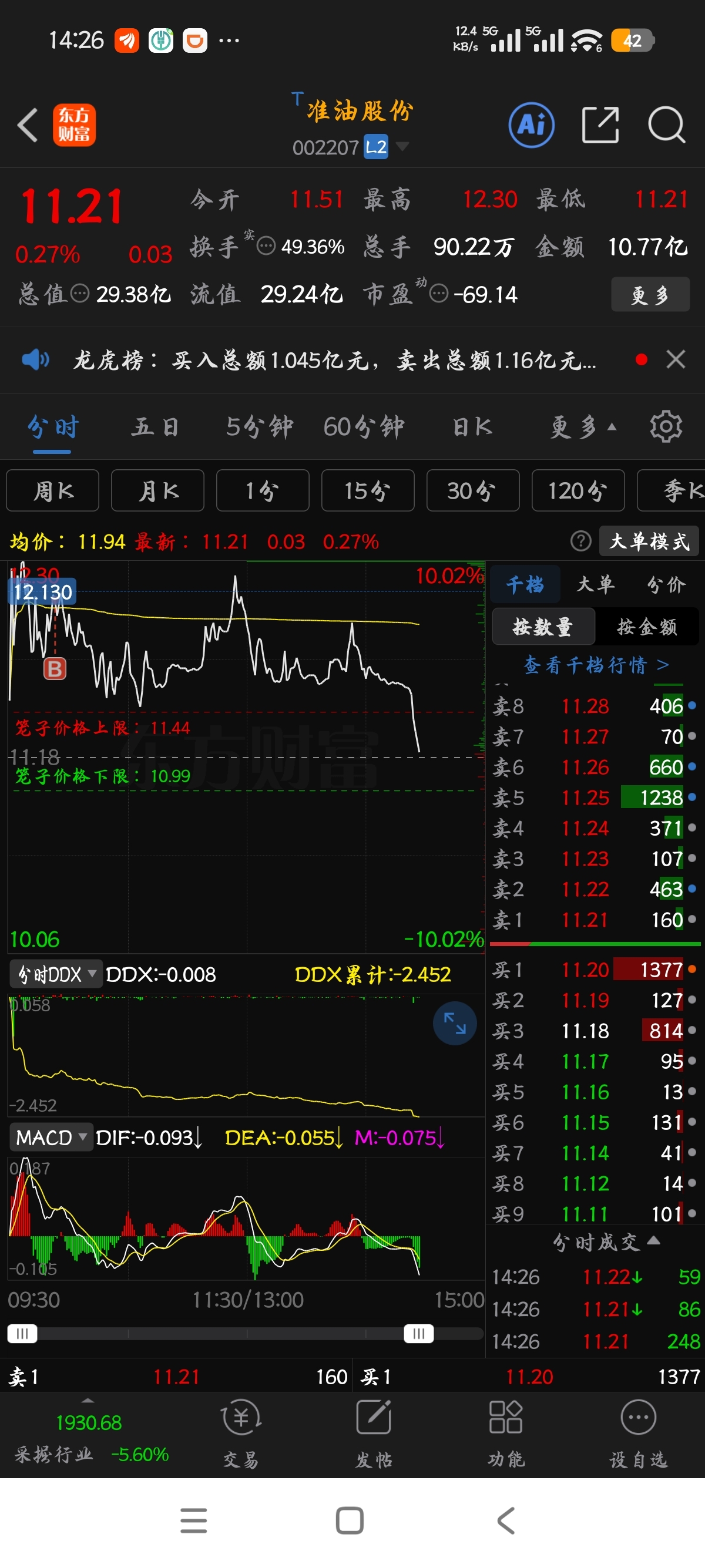Choose the 周K period button
Screen dimensions: 705x1568
pos(53,490)
